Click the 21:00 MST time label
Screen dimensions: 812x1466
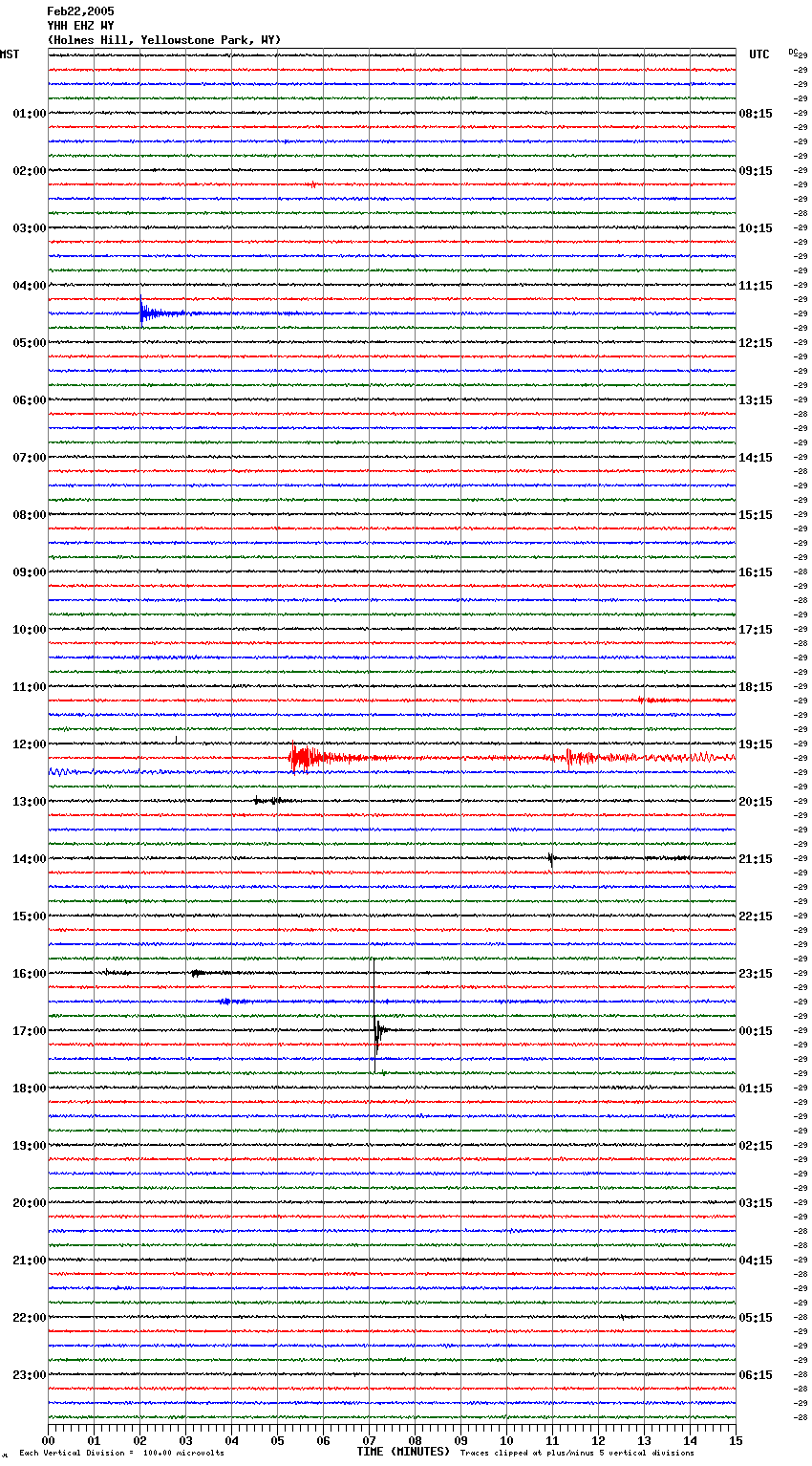pos(30,1261)
